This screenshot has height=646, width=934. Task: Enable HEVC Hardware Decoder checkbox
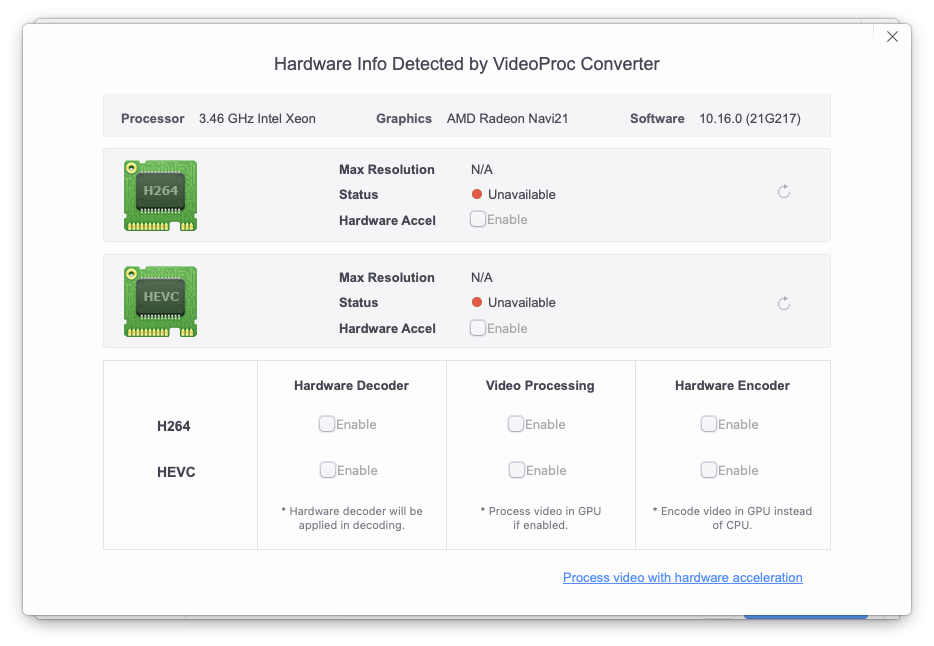tap(327, 470)
